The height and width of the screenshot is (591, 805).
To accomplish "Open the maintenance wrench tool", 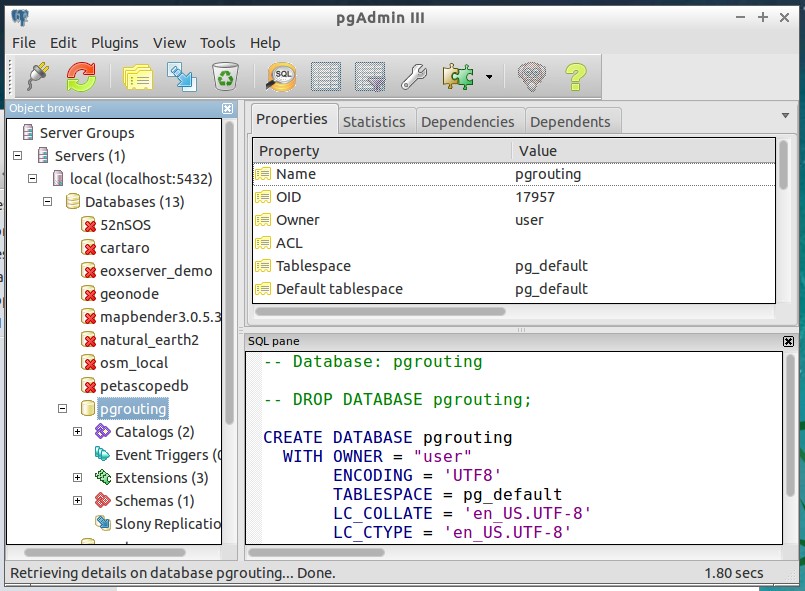I will tap(412, 75).
